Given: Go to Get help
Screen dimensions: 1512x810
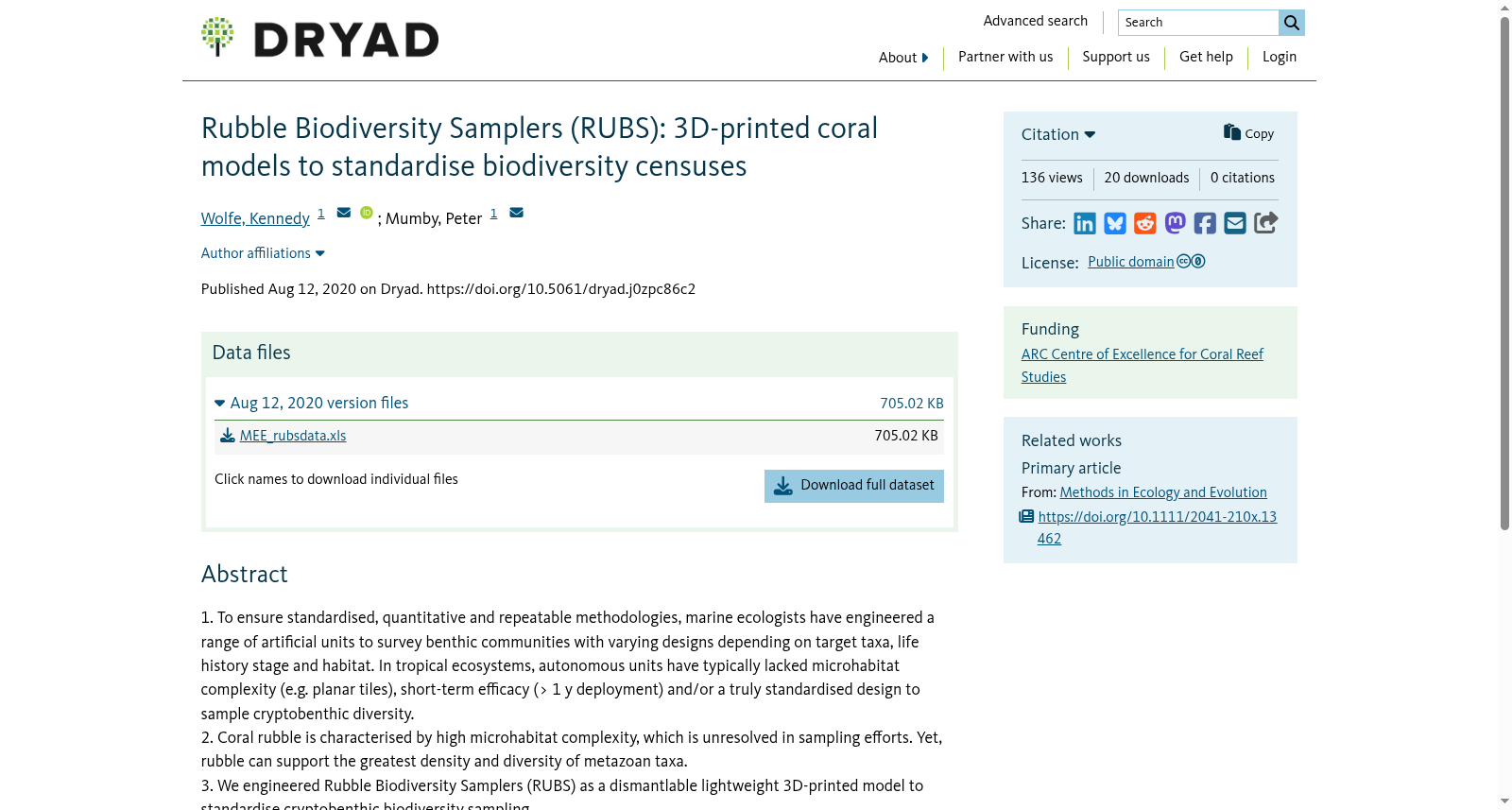Looking at the screenshot, I should 1206,57.
